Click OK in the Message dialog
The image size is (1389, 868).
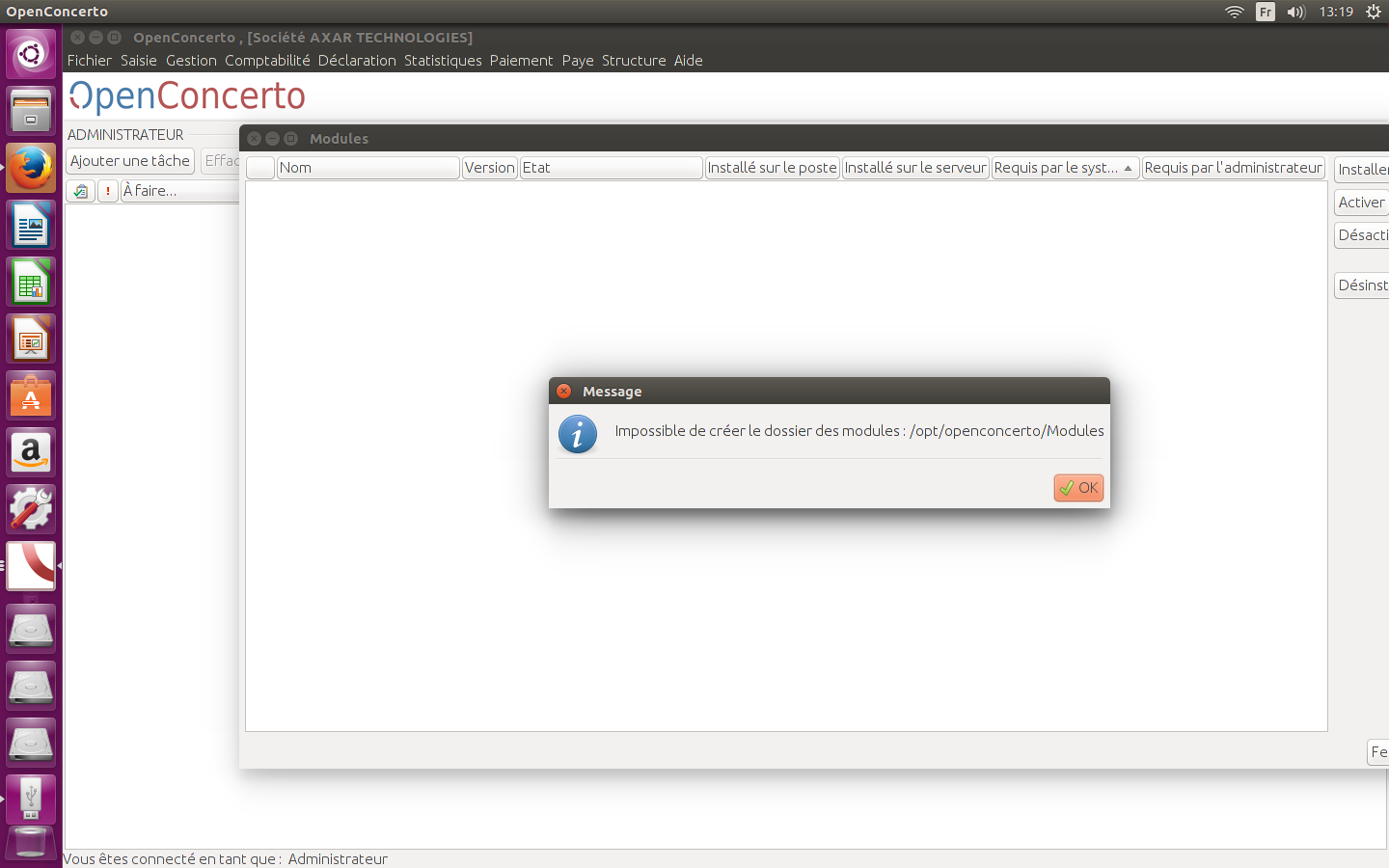[x=1078, y=488]
